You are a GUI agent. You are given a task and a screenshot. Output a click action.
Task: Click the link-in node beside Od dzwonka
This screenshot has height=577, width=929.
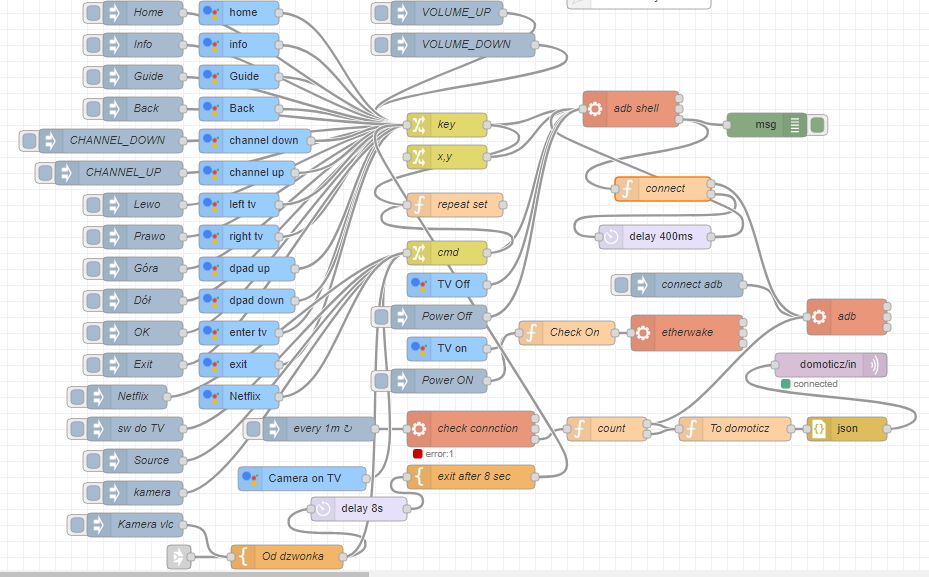(x=179, y=557)
